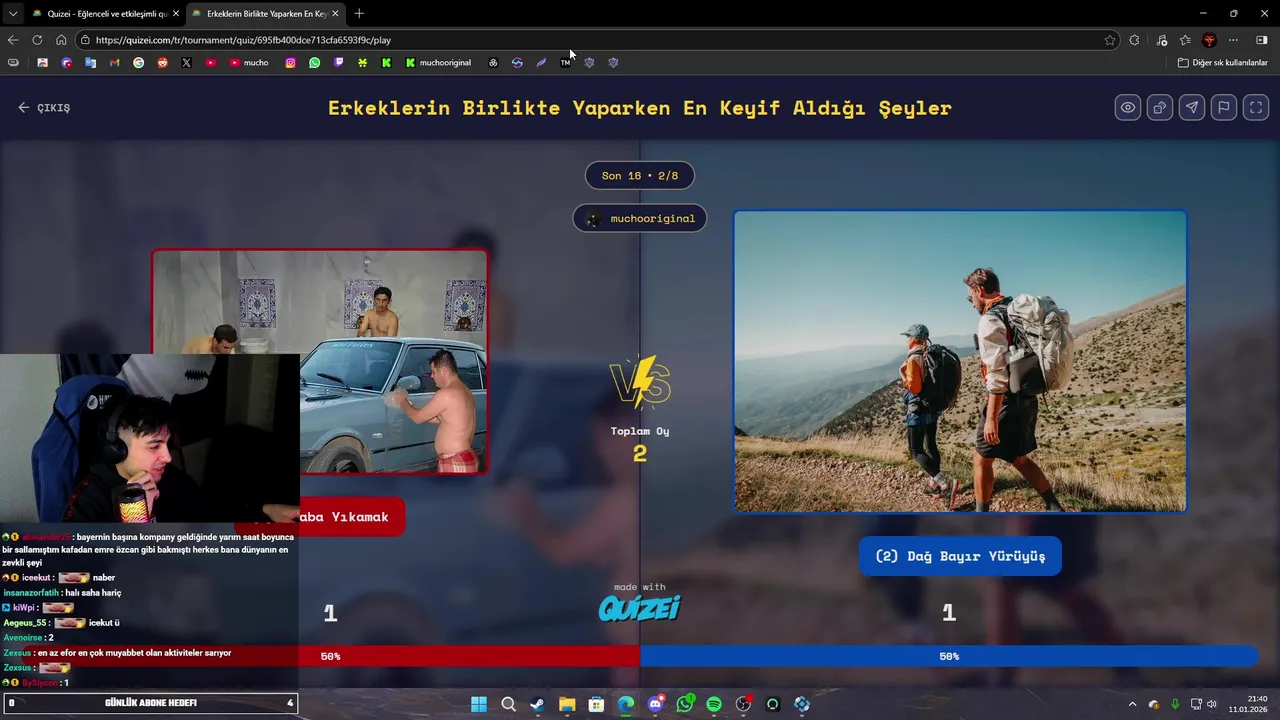View site information lock icon
Screen dimensions: 1280x720
87,40
